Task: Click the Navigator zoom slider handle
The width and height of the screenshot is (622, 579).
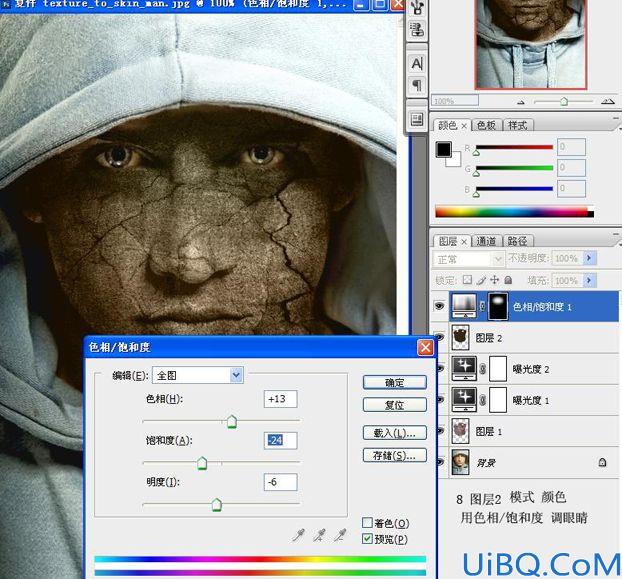Action: tap(564, 102)
